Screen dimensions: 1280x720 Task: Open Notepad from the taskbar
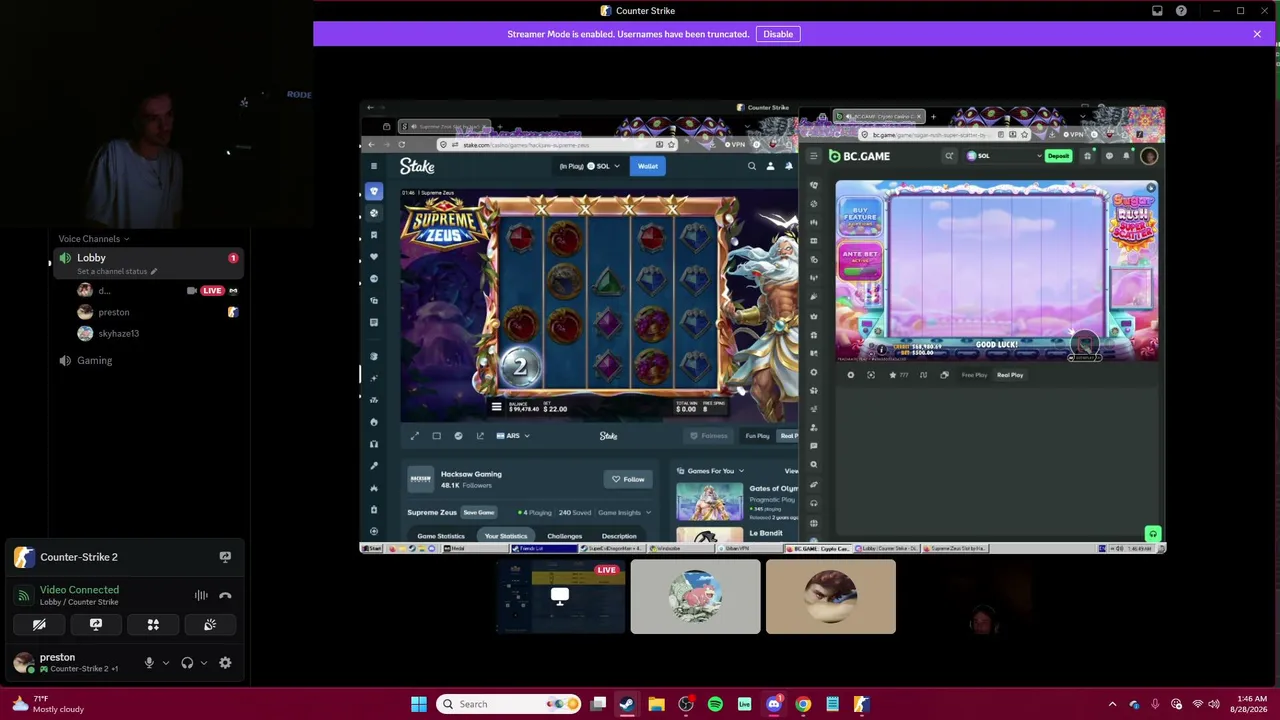coord(832,704)
